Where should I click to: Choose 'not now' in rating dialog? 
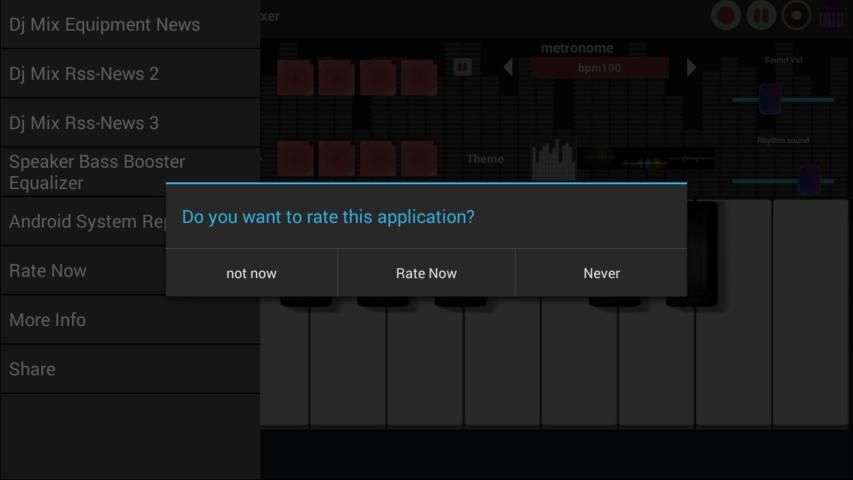click(251, 273)
